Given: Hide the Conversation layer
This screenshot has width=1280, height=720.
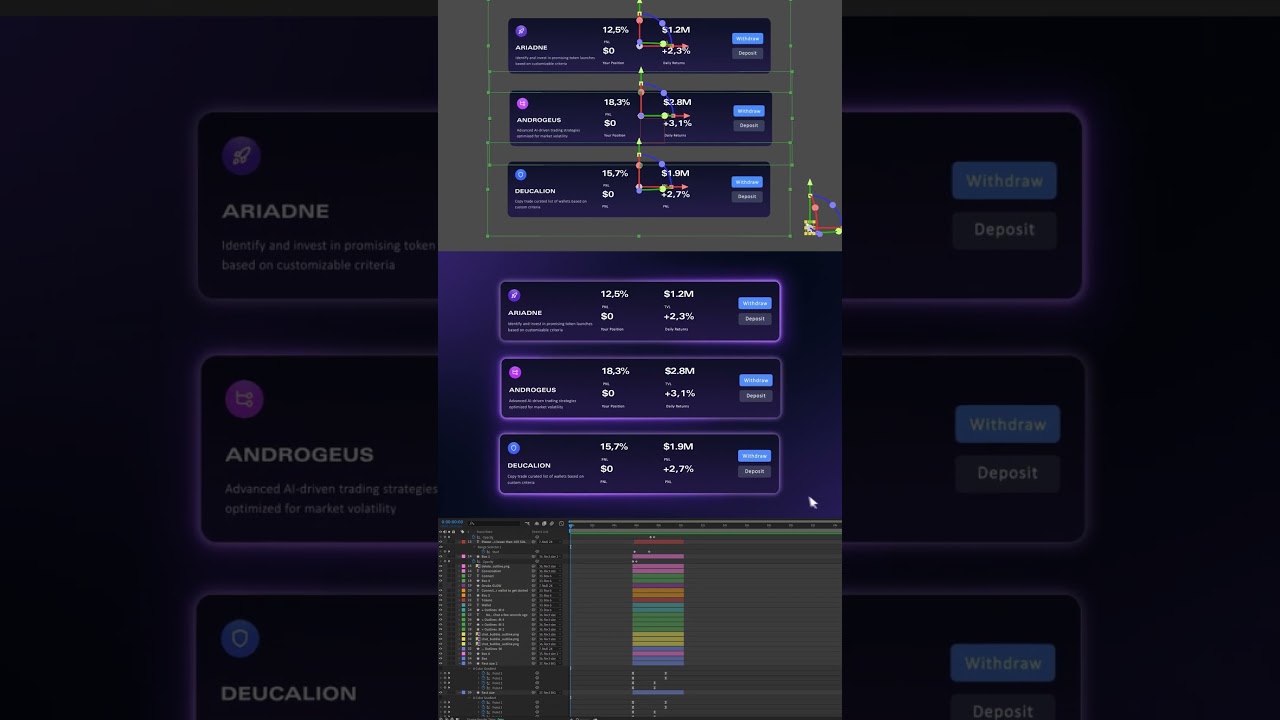Looking at the screenshot, I should tap(441, 571).
